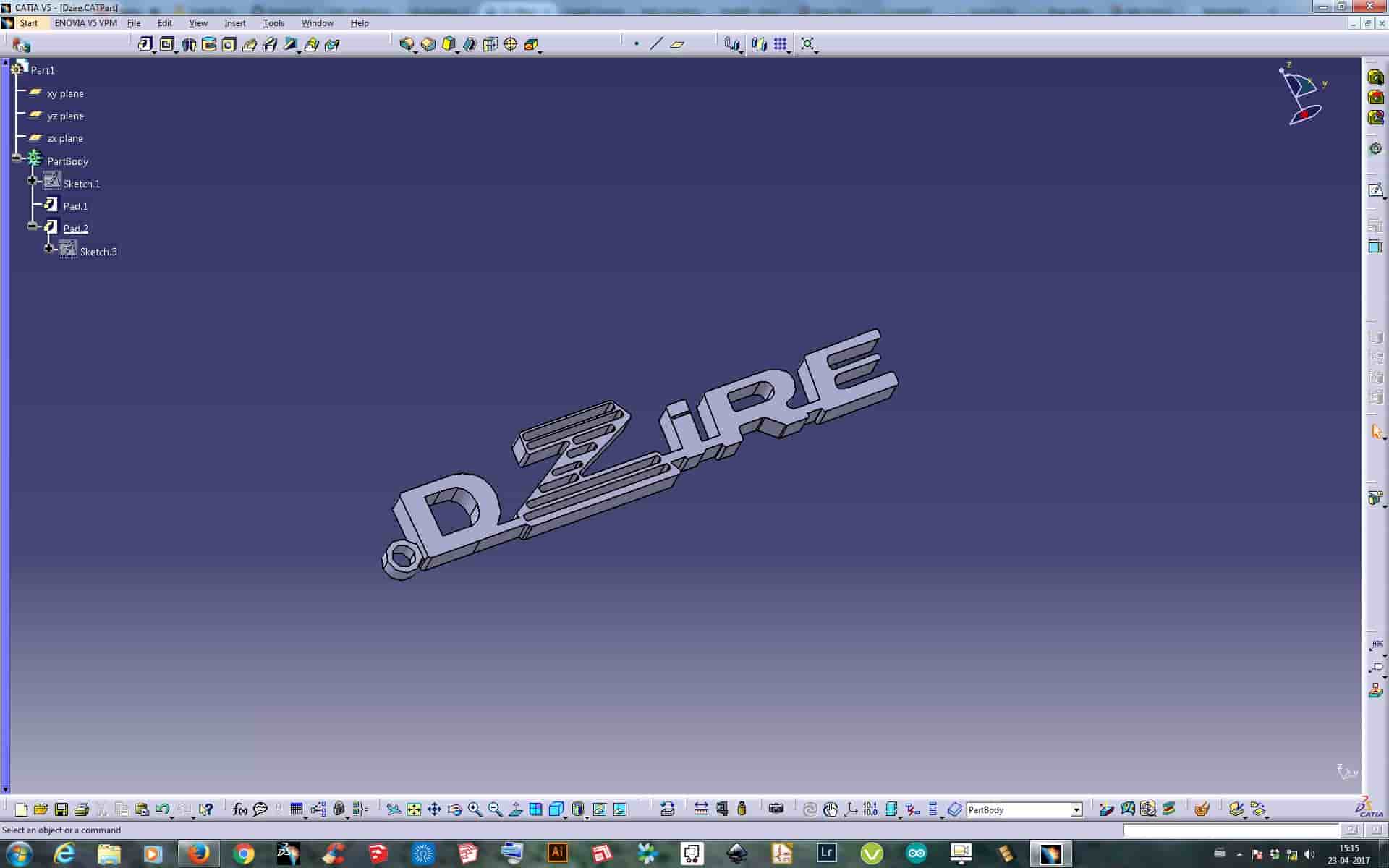Image resolution: width=1389 pixels, height=868 pixels.
Task: Select the Pocket tool
Action: click(x=166, y=44)
